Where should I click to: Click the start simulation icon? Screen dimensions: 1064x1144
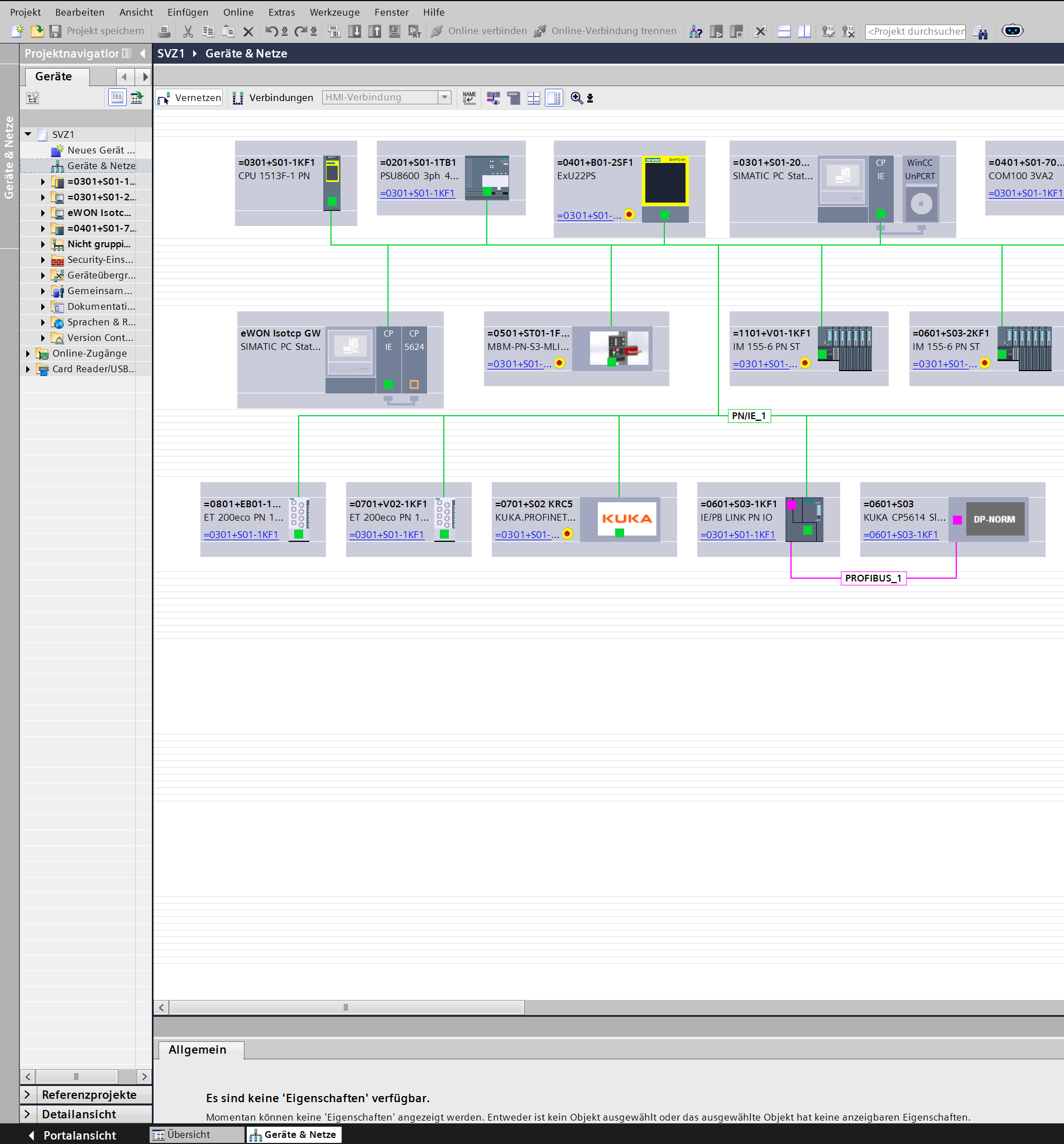click(x=394, y=32)
